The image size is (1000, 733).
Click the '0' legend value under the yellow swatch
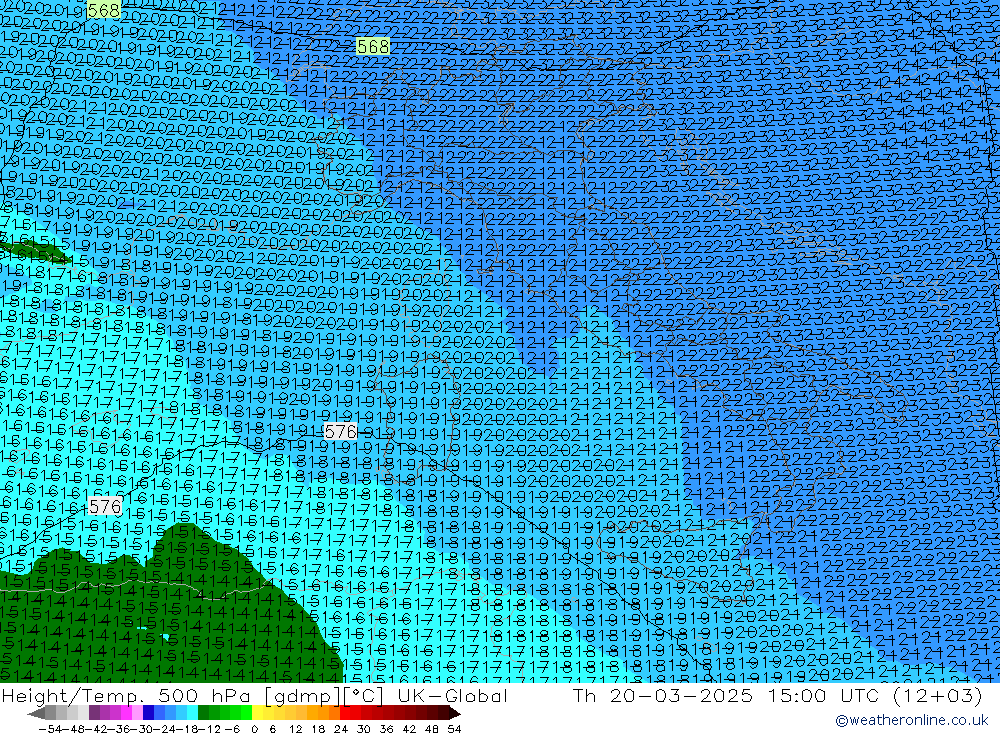coord(254,729)
